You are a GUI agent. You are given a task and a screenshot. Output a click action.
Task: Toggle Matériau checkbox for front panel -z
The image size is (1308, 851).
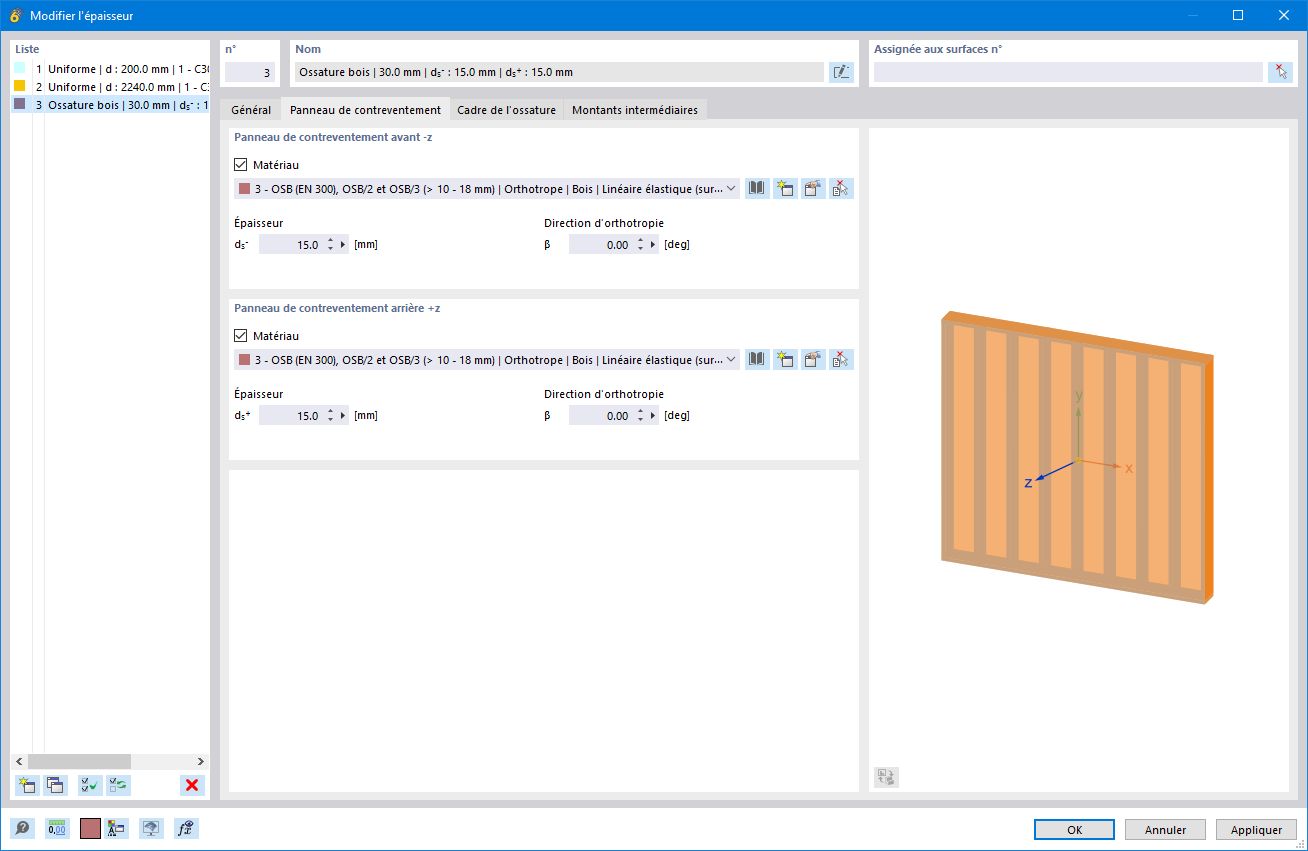click(240, 165)
